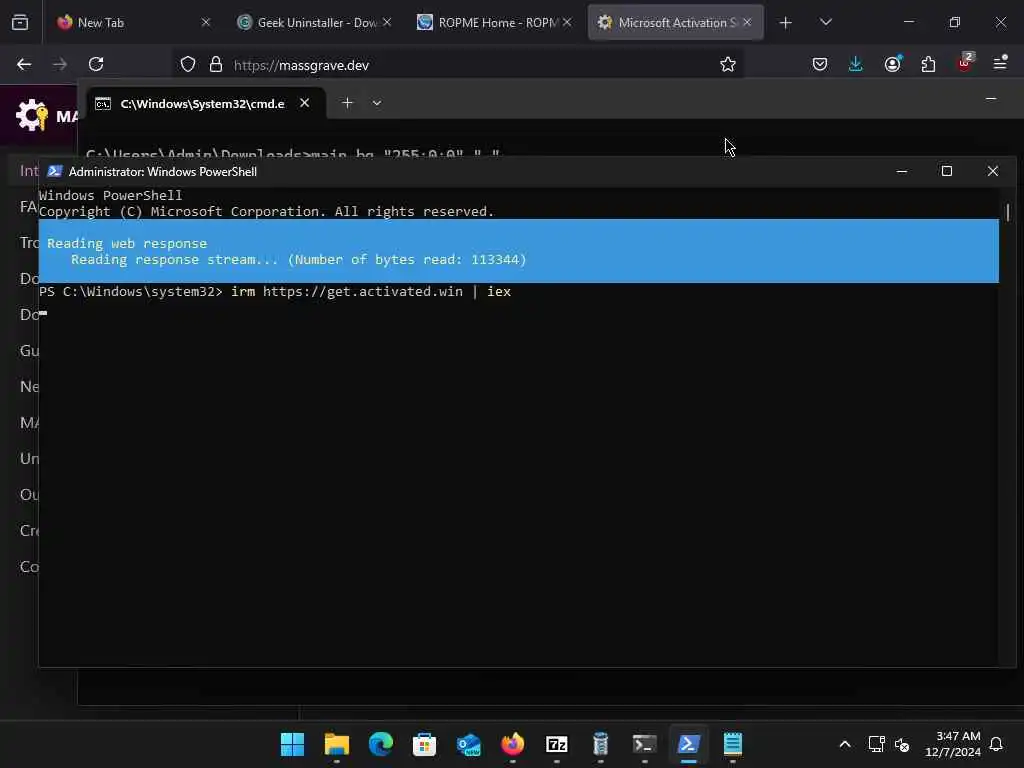The height and width of the screenshot is (768, 1024).
Task: Open Microsoft Store from taskbar
Action: click(x=424, y=744)
